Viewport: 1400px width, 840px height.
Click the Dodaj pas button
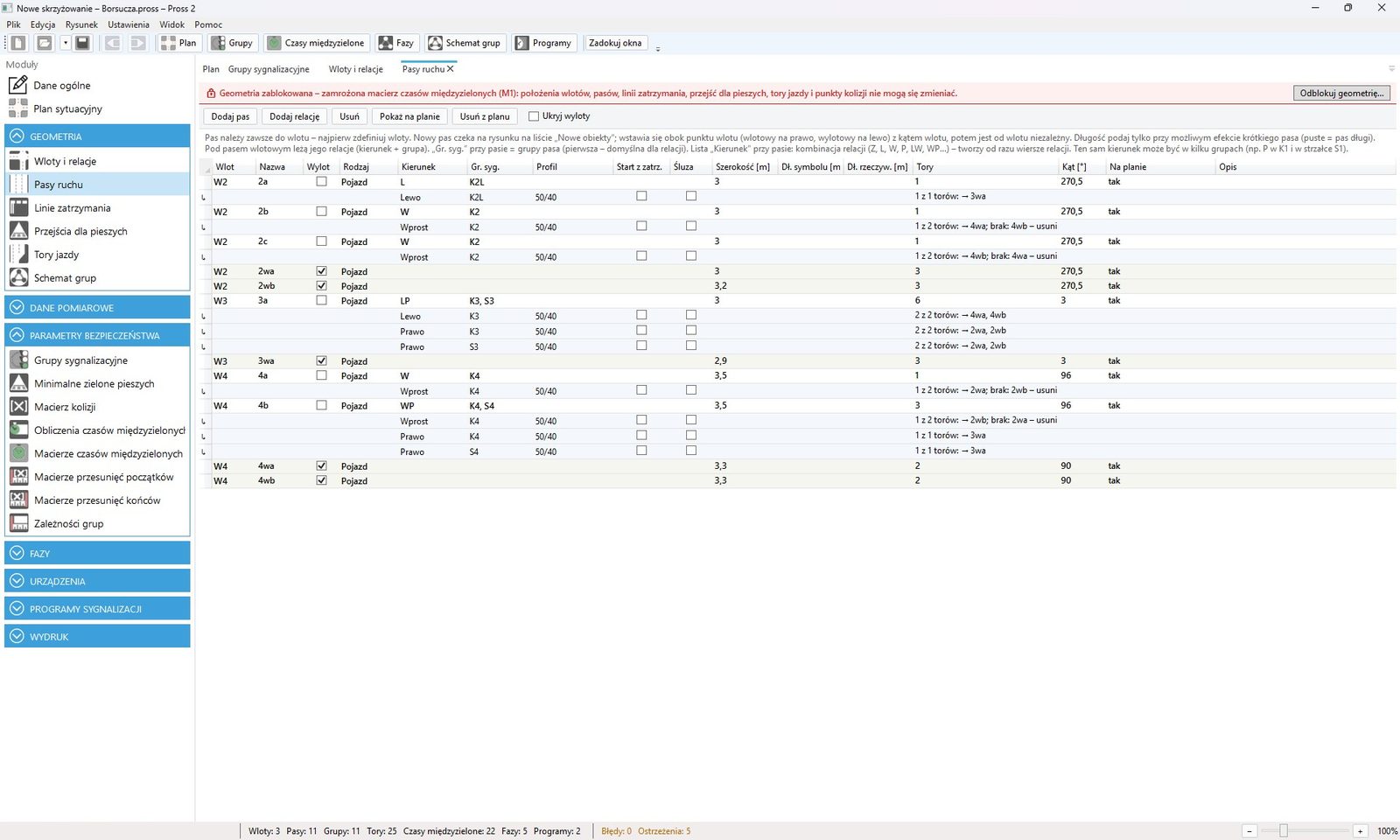(x=230, y=116)
